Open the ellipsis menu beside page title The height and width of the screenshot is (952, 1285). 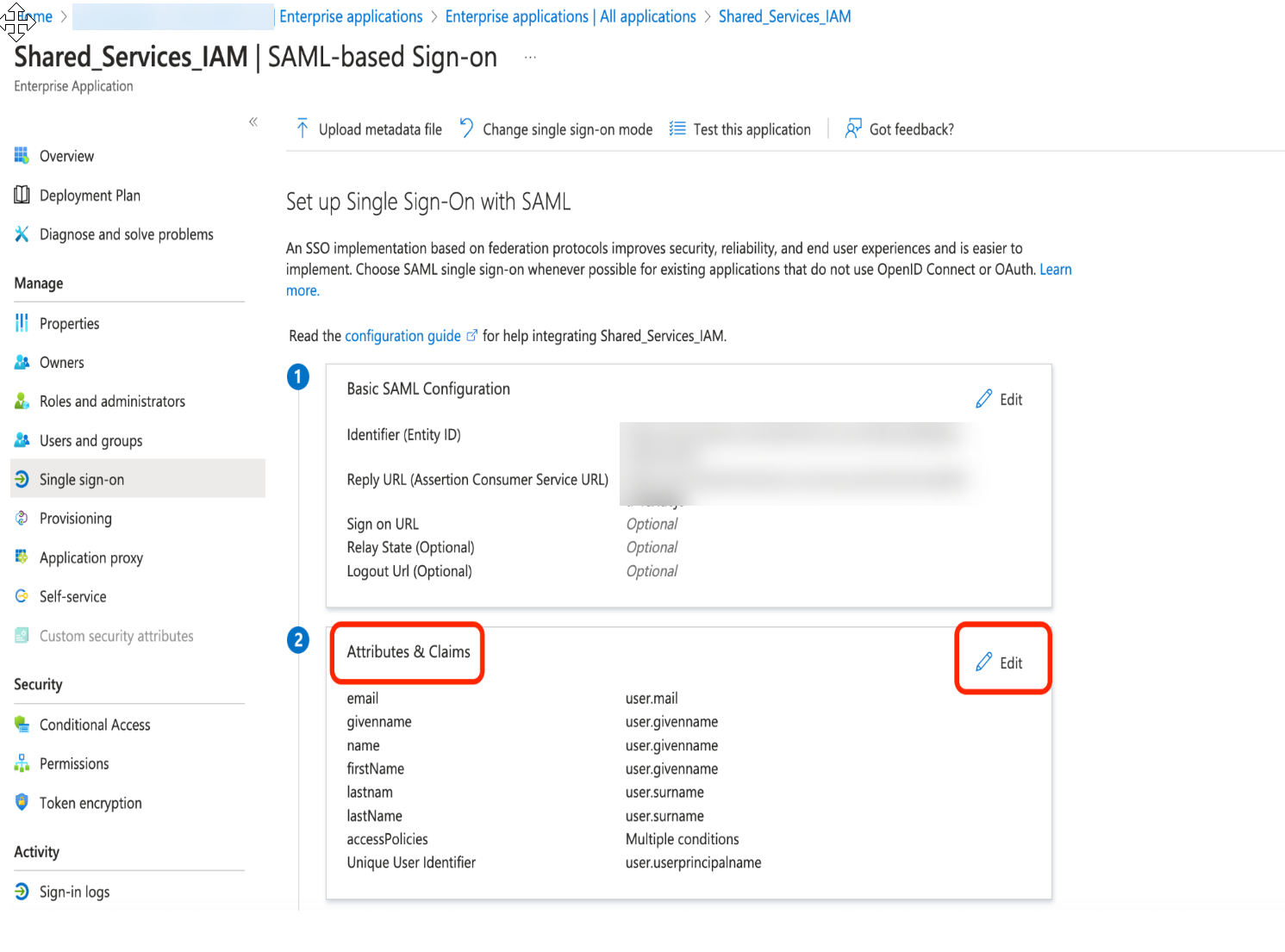pos(531,57)
